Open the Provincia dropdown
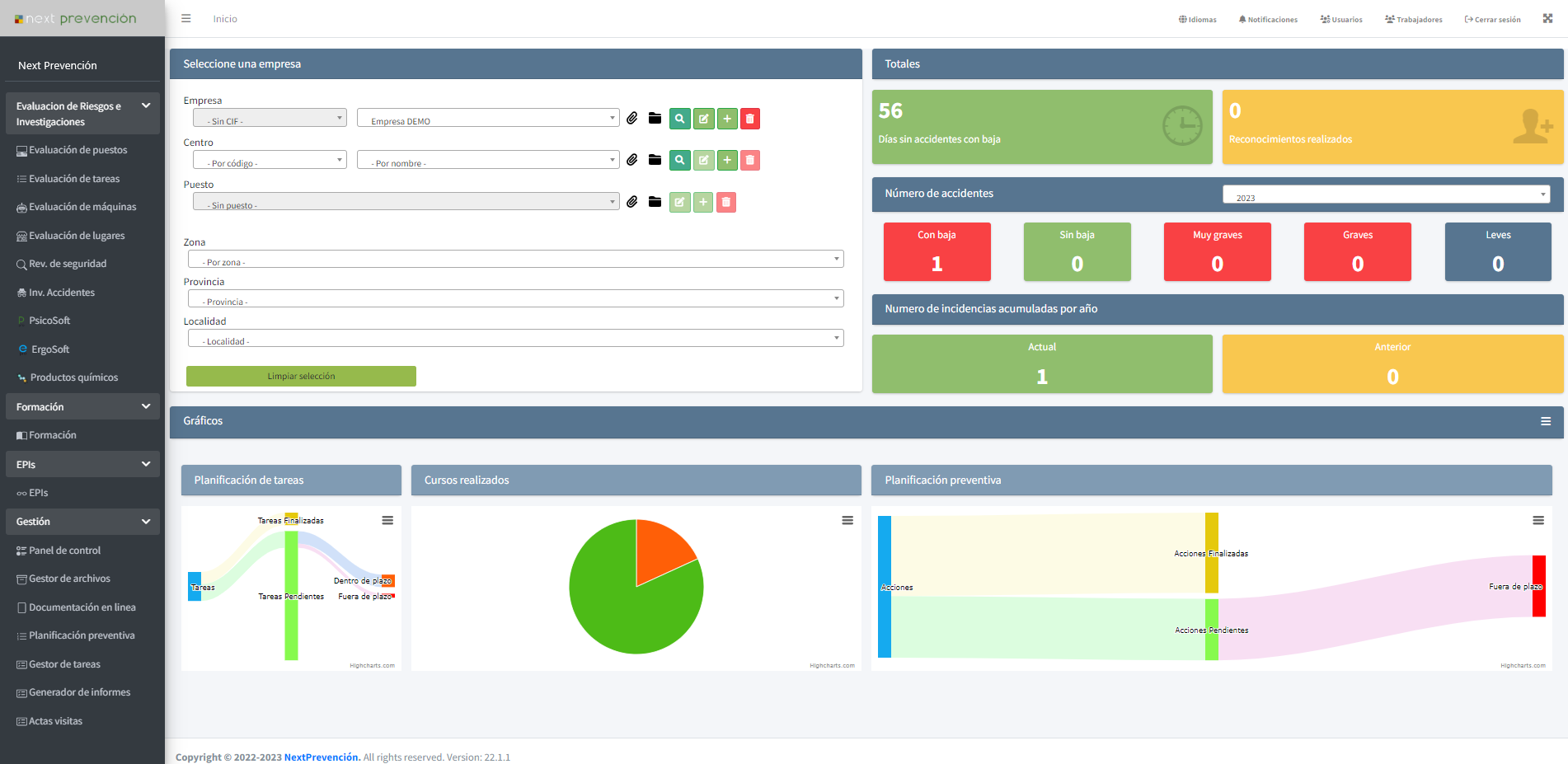The width and height of the screenshot is (1568, 764). 516,298
